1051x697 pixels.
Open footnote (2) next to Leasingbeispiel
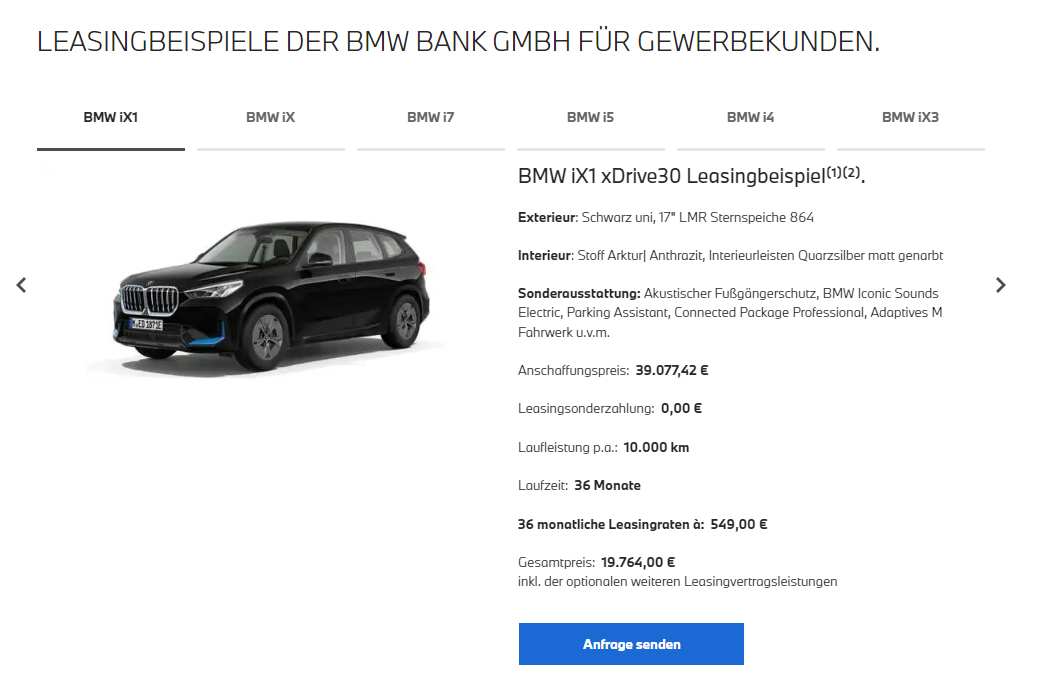coord(851,172)
